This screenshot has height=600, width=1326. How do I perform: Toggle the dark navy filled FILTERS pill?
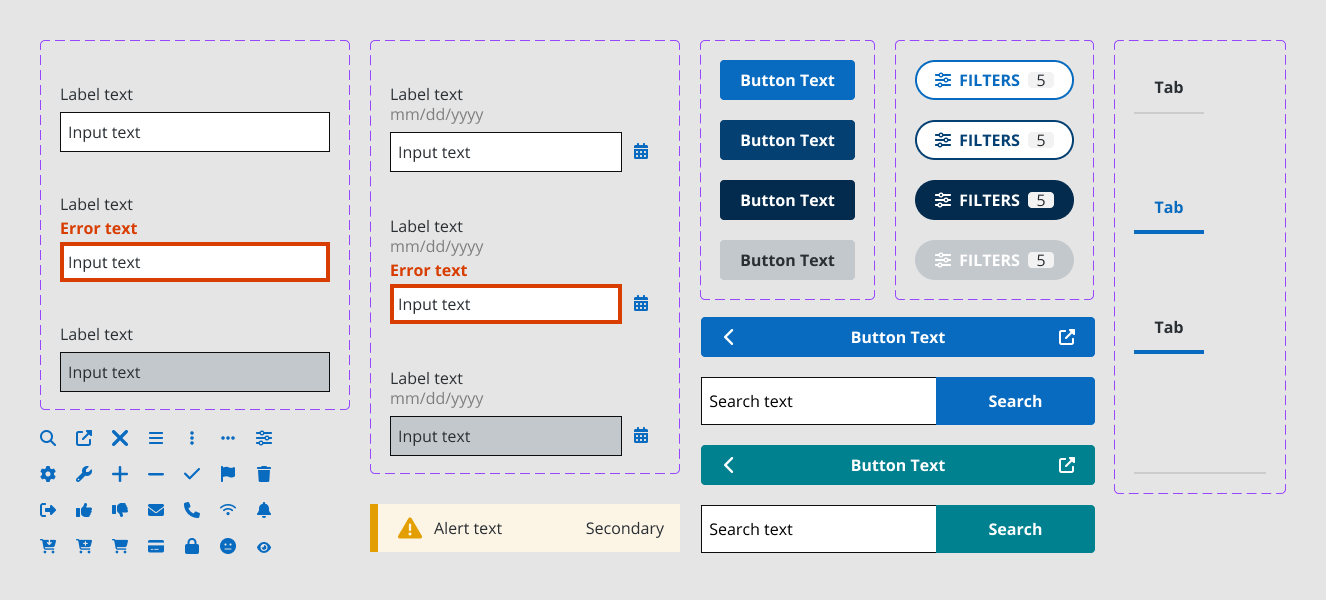click(994, 200)
